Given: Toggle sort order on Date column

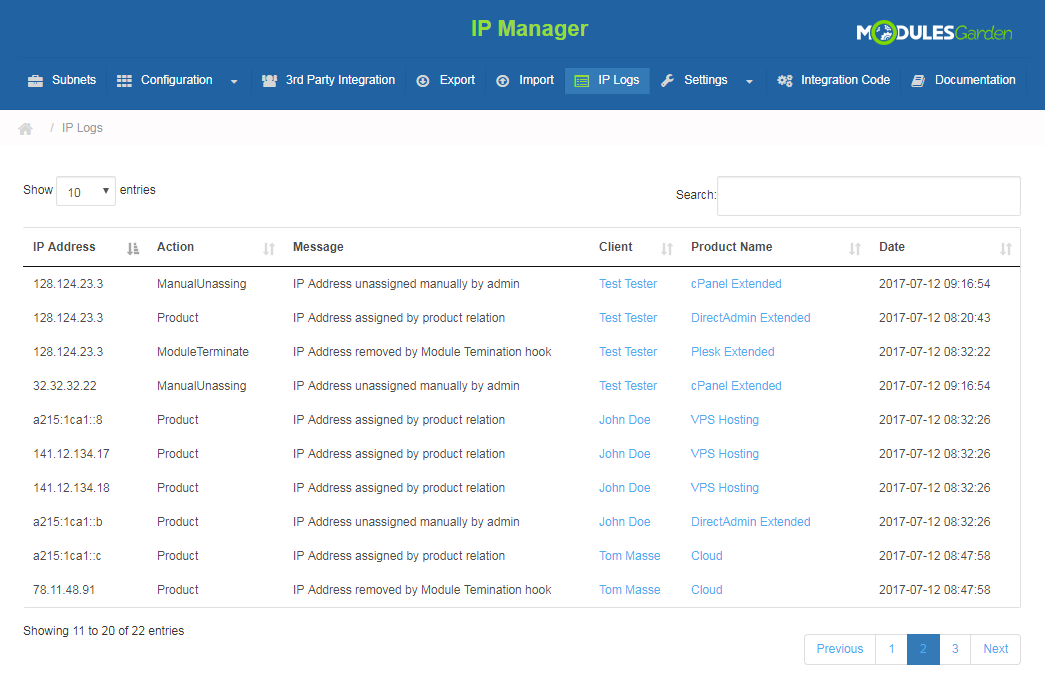Looking at the screenshot, I should pyautogui.click(x=1006, y=248).
